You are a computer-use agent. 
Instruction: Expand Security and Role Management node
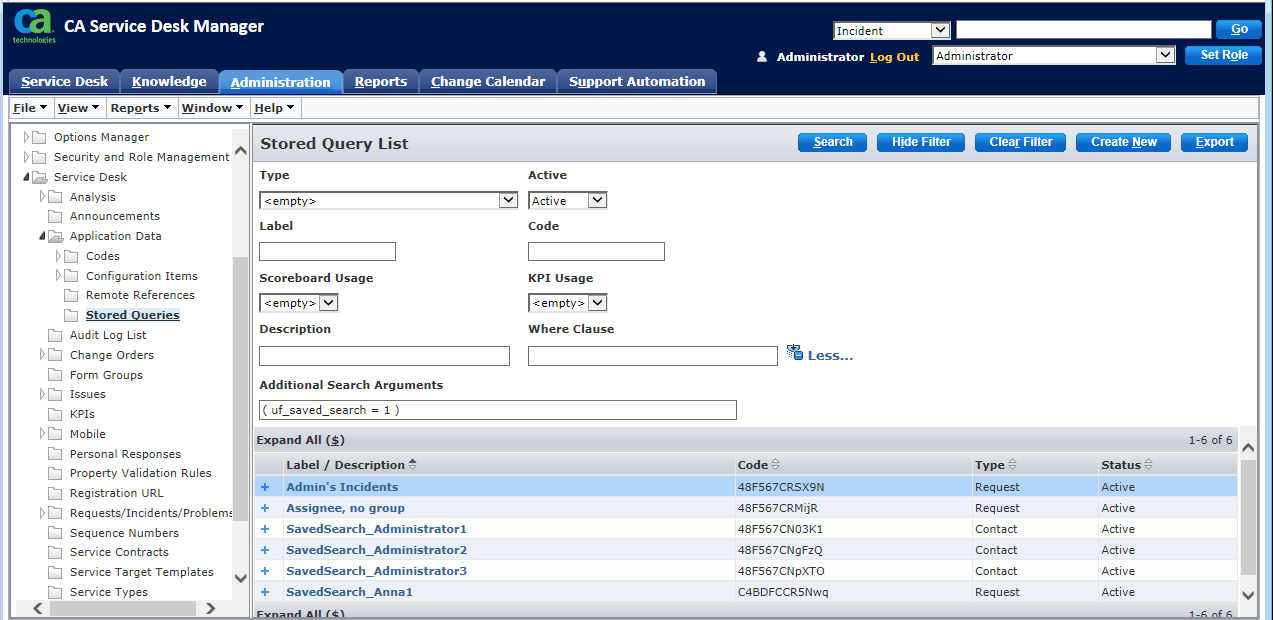[27, 157]
